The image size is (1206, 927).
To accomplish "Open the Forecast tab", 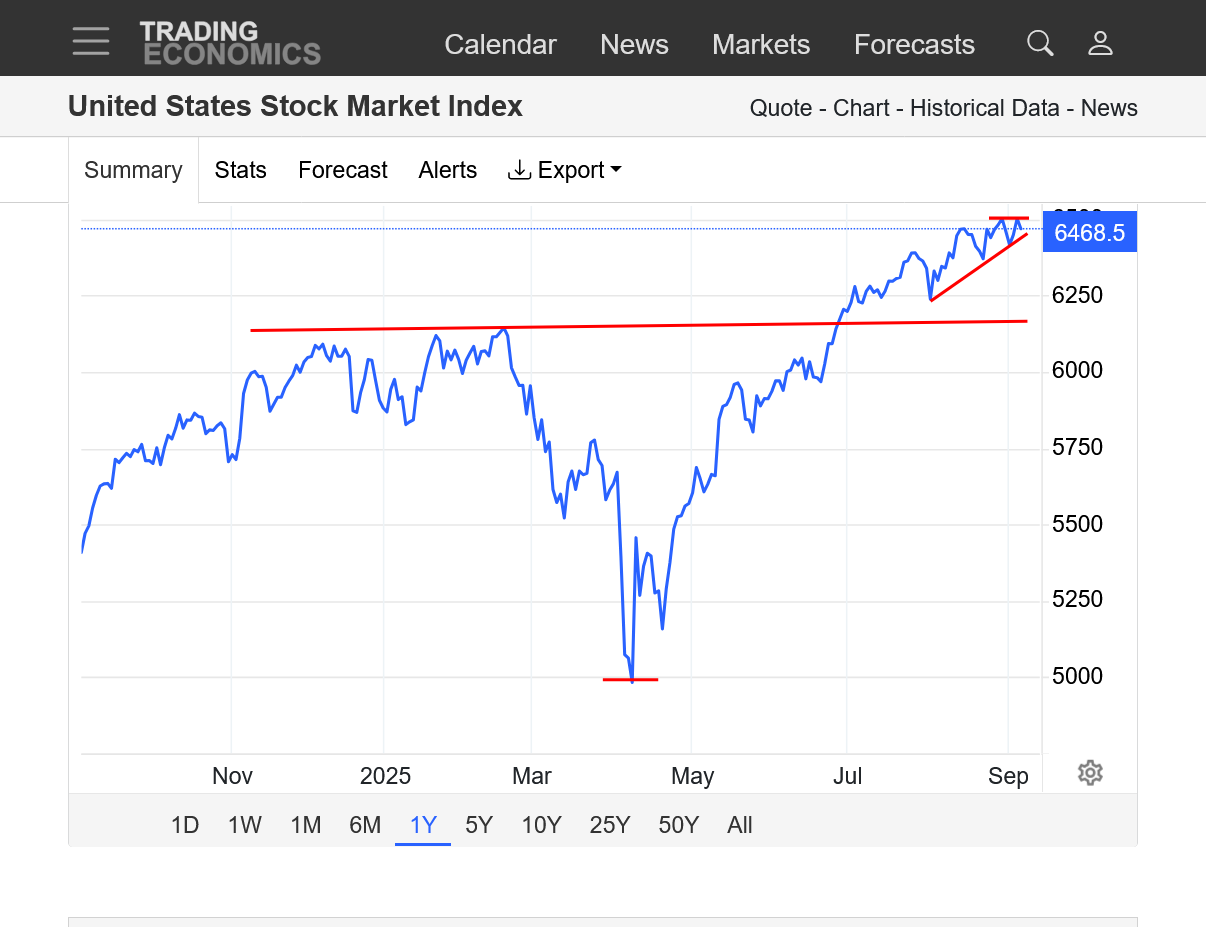I will (x=342, y=170).
